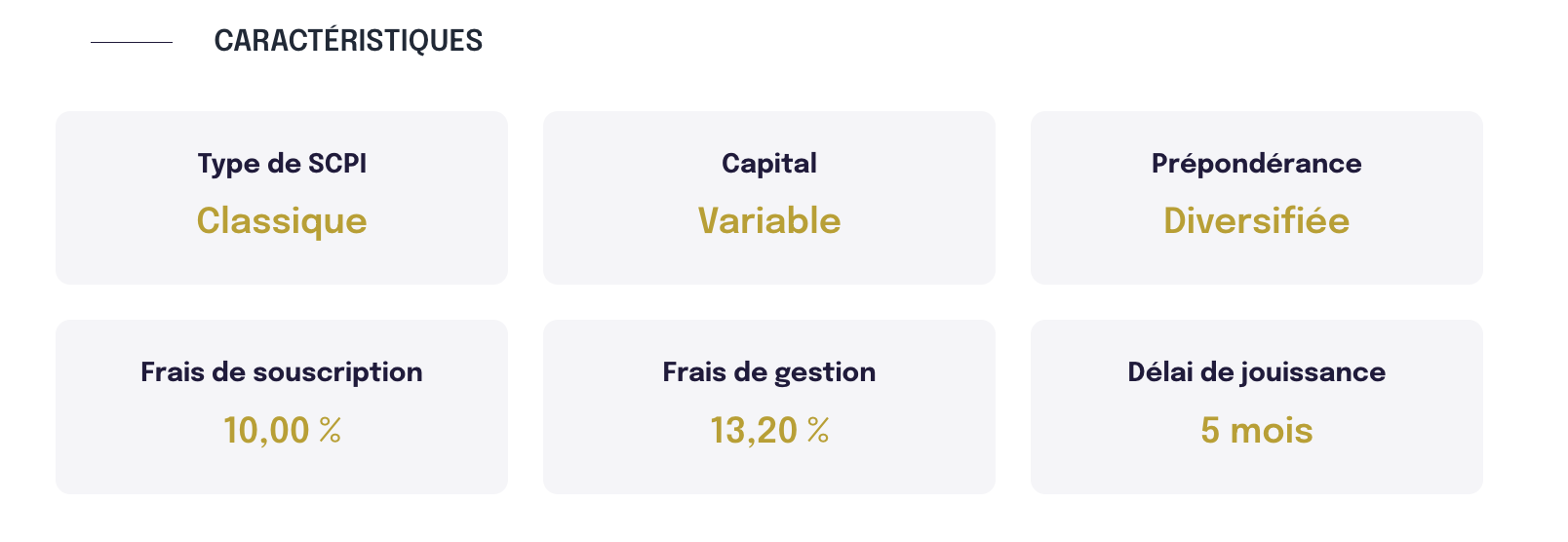Click the horizontal line beside the heading
The image size is (1568, 542).
click(x=132, y=42)
